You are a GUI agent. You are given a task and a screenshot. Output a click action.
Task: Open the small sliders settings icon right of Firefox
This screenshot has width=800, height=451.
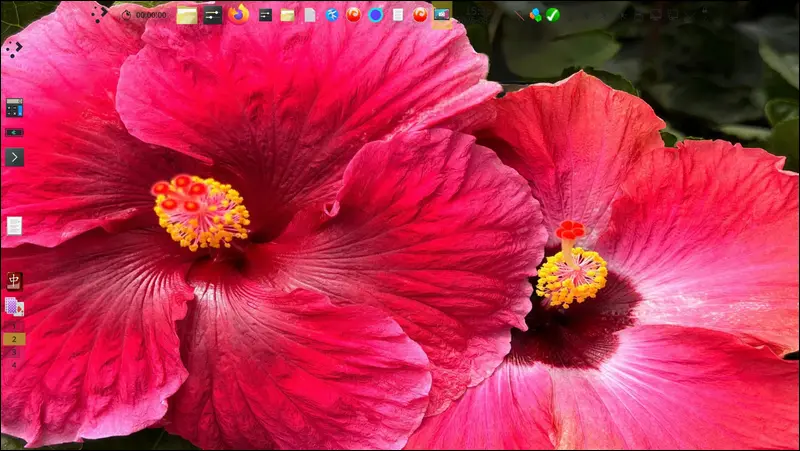click(265, 15)
